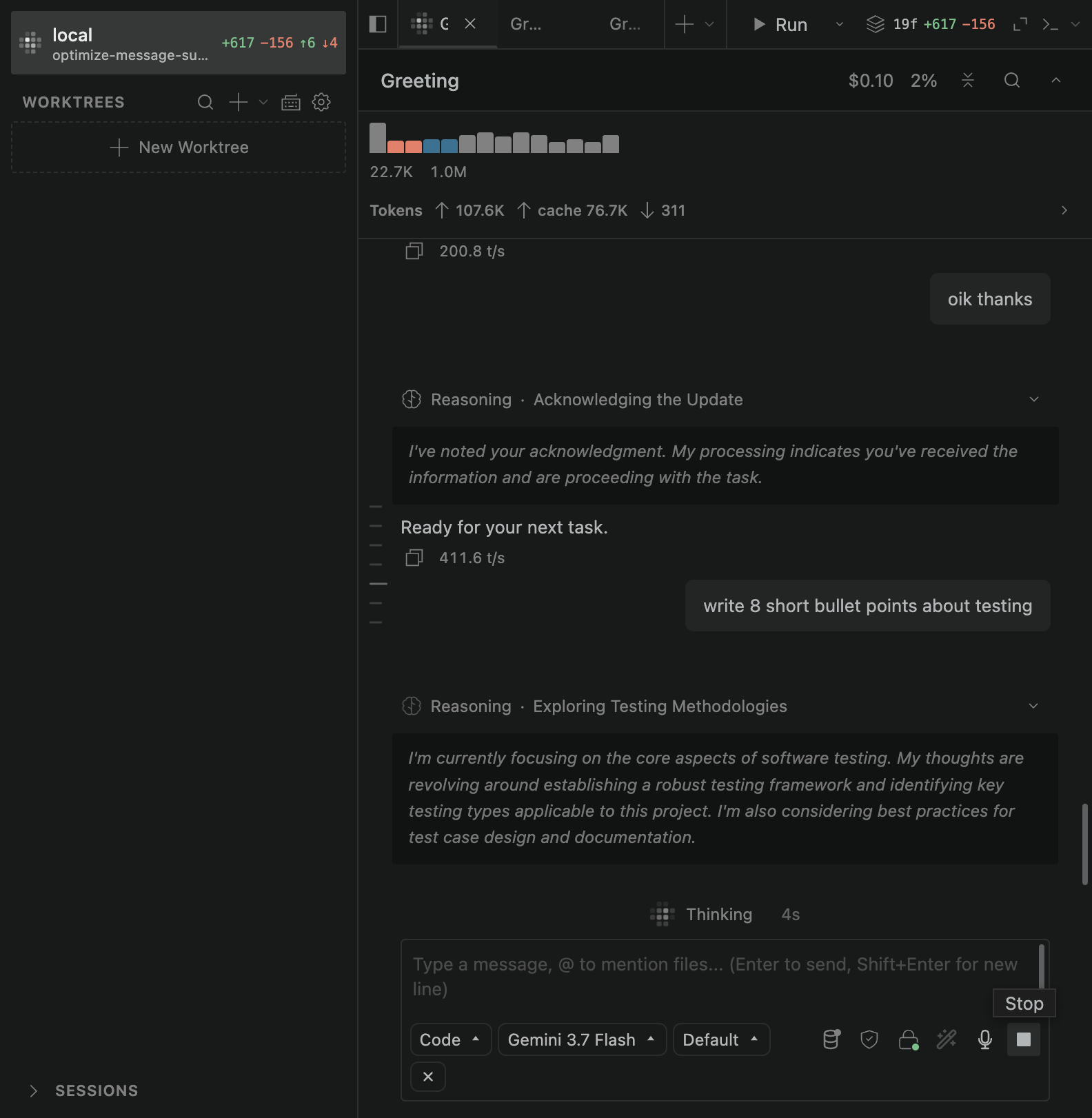The width and height of the screenshot is (1092, 1118).
Task: Open worktree settings gear icon
Action: (x=321, y=102)
